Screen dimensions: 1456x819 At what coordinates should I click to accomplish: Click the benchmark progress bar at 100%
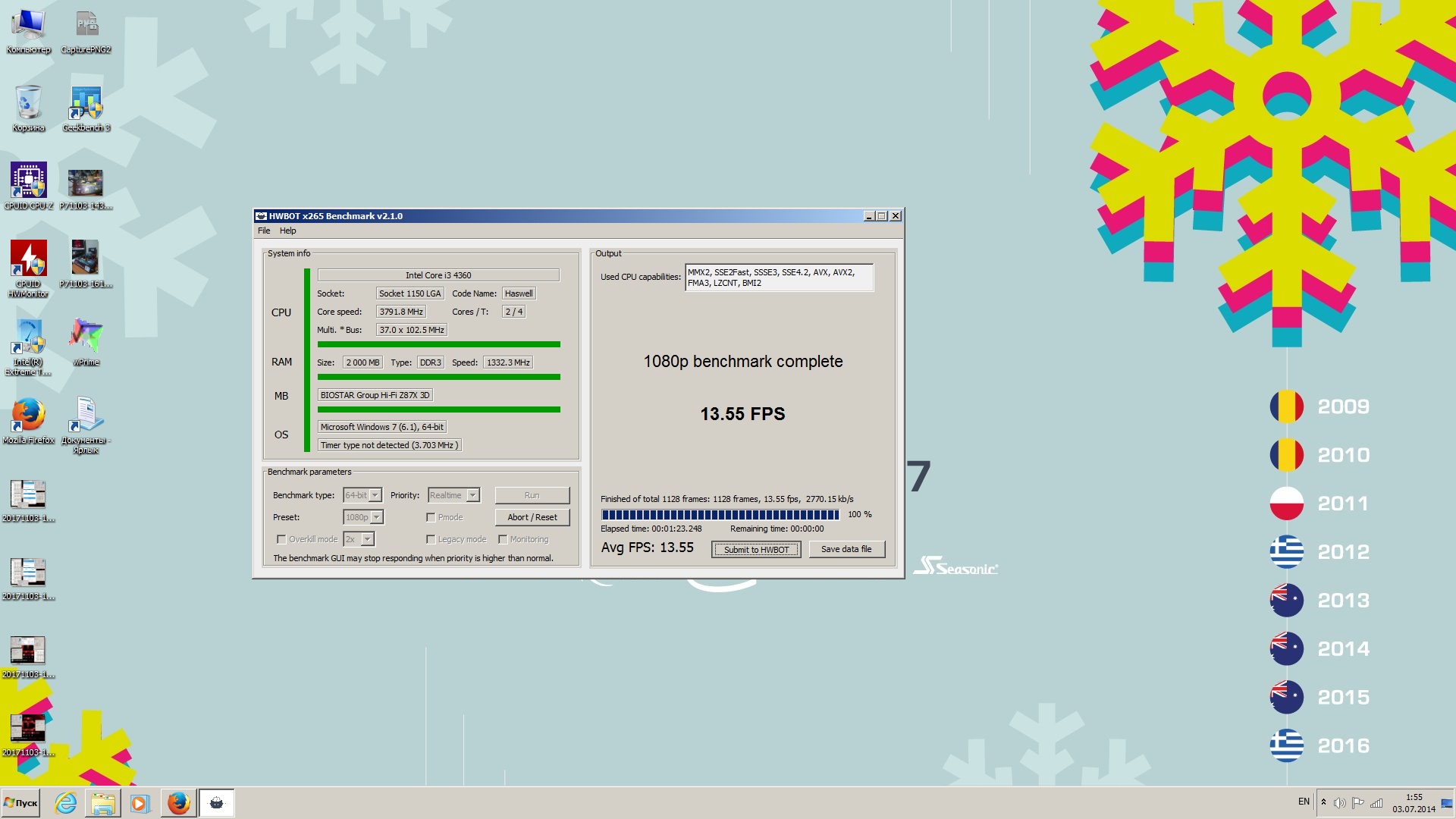(720, 515)
